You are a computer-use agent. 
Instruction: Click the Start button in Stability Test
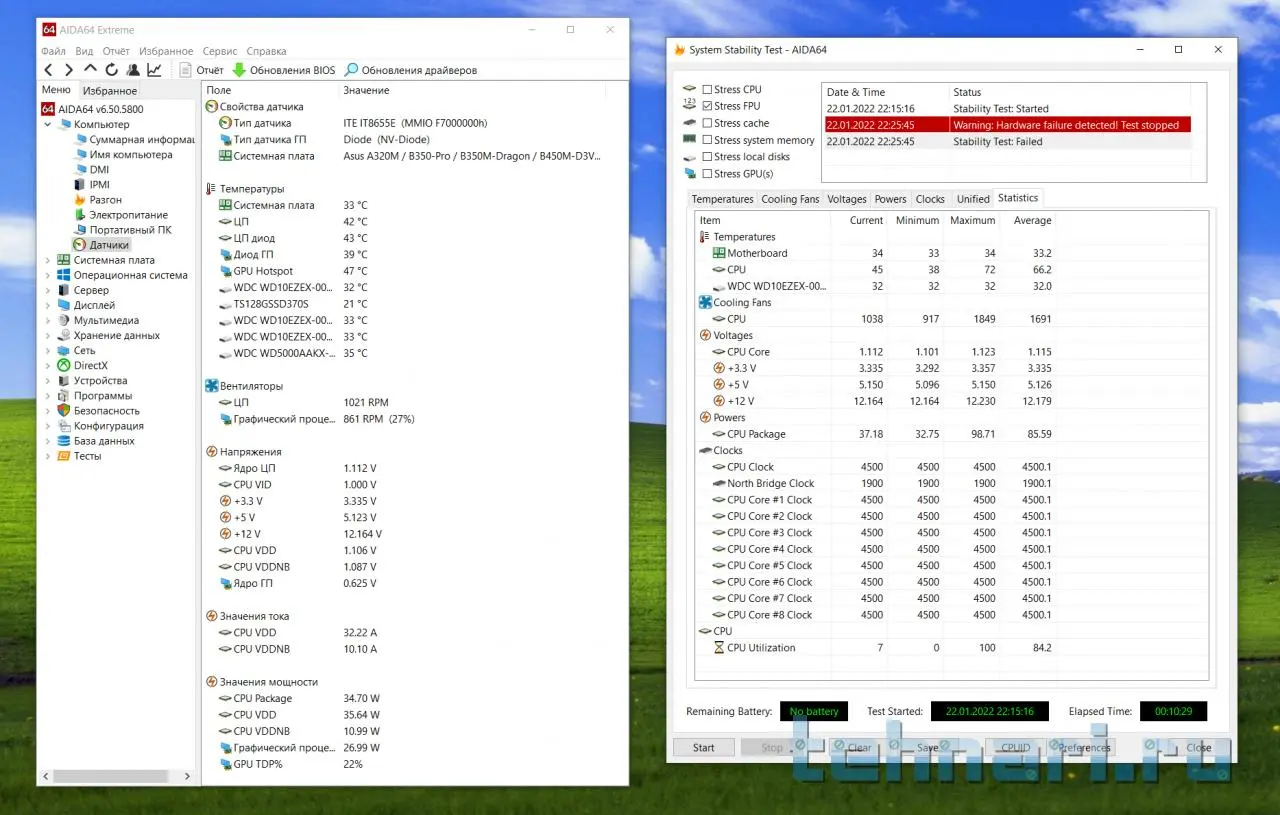point(704,747)
